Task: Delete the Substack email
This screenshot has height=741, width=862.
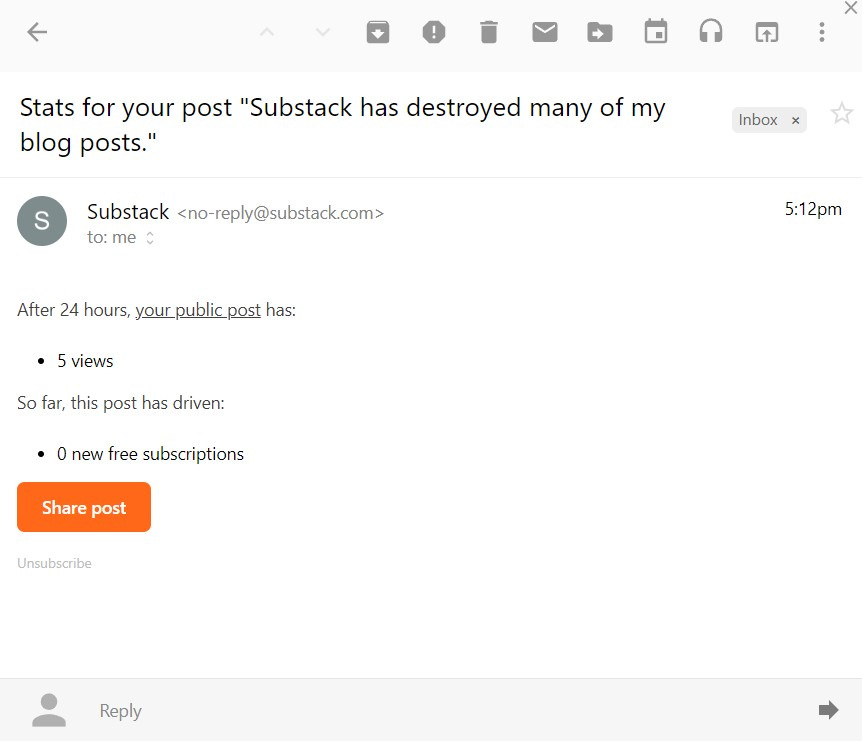Action: point(488,31)
